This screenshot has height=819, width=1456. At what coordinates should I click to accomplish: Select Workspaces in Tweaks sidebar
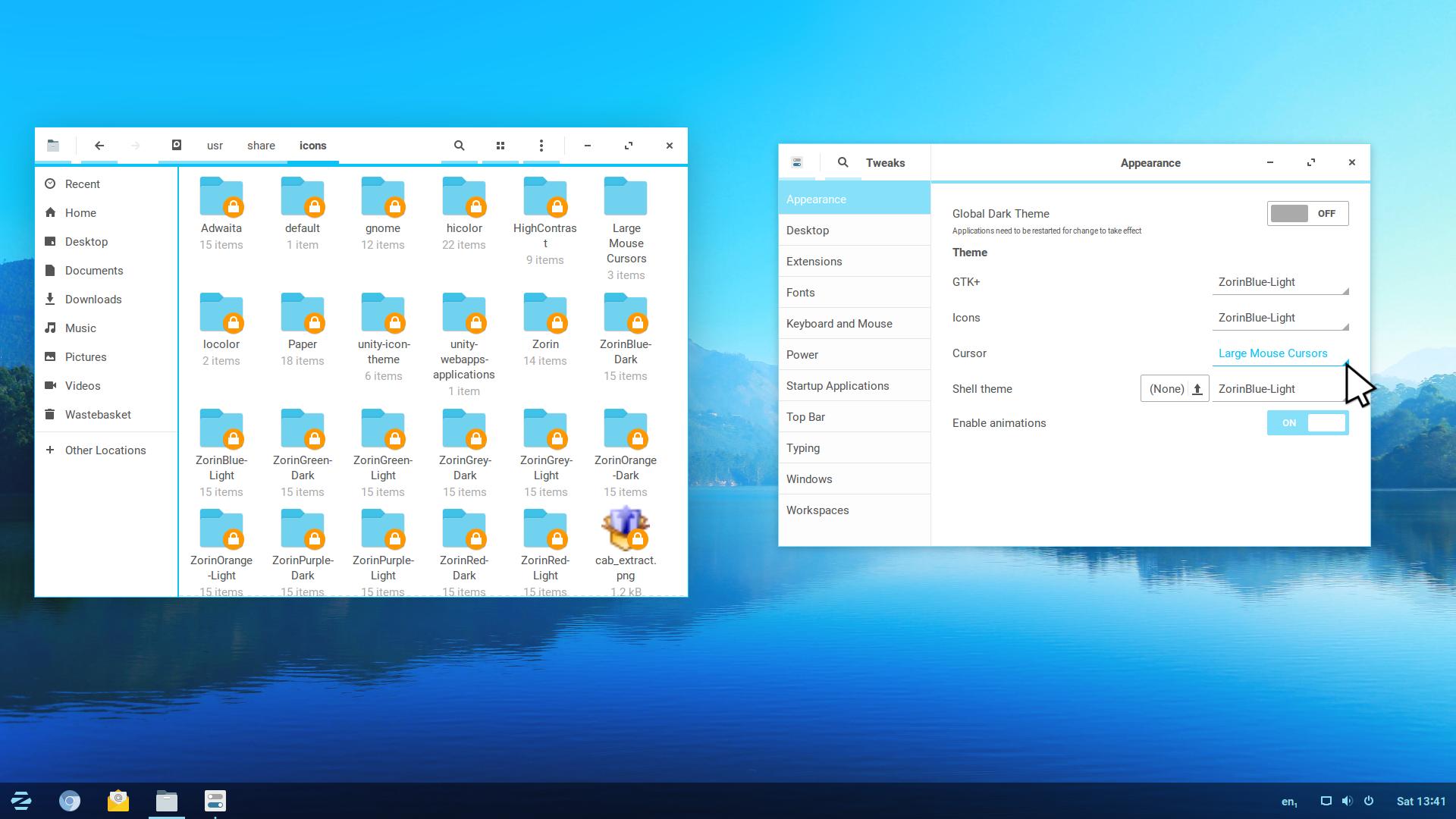tap(854, 510)
